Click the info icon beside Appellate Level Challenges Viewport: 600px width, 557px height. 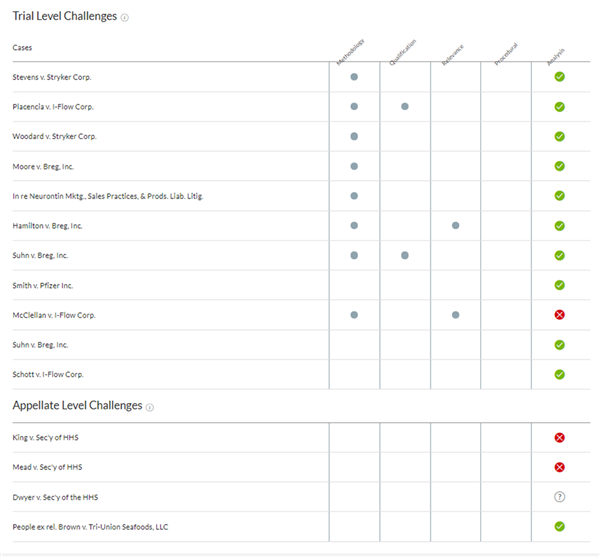[x=150, y=407]
